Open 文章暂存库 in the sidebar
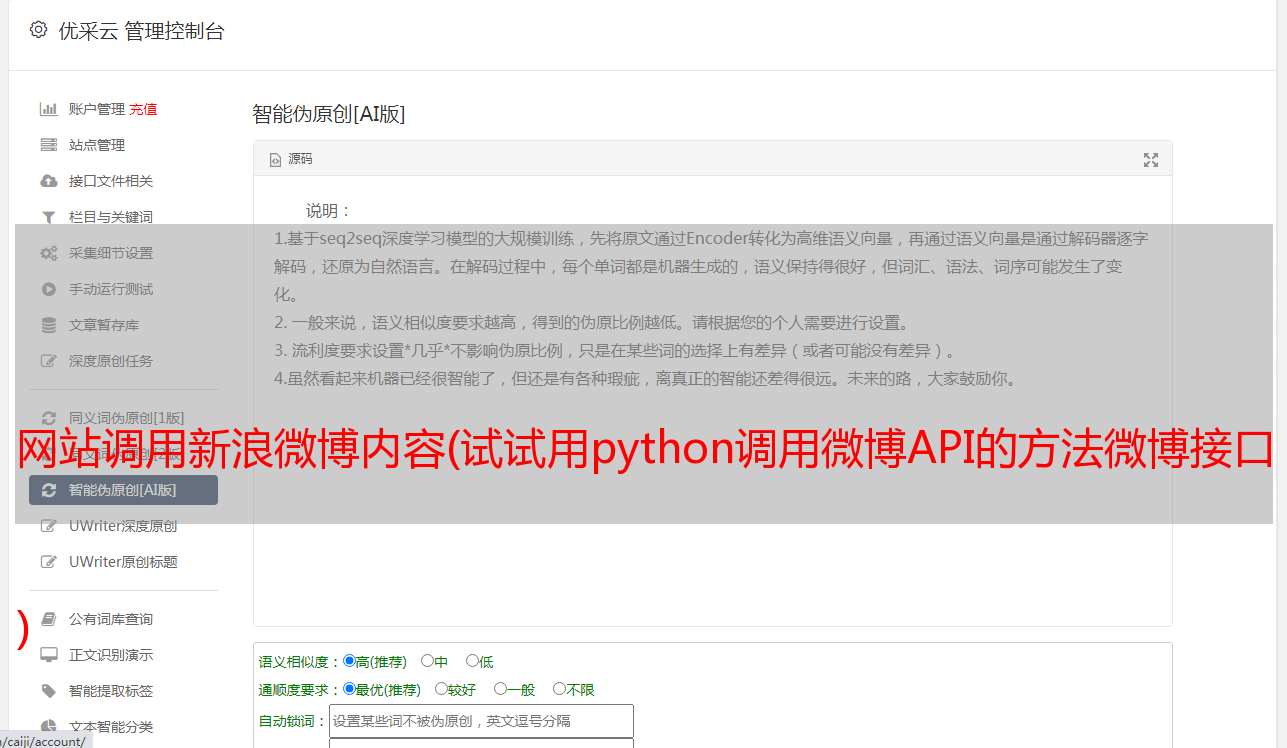 (104, 325)
